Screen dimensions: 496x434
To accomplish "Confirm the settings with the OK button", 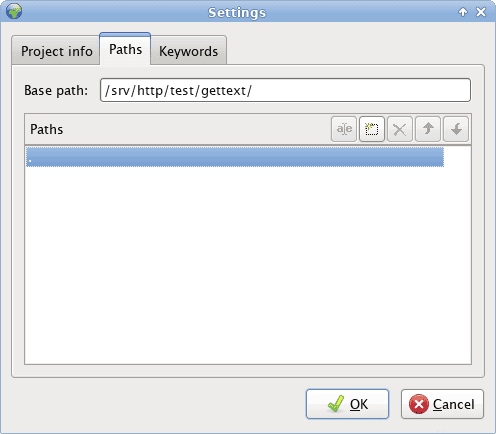I will coord(347,404).
